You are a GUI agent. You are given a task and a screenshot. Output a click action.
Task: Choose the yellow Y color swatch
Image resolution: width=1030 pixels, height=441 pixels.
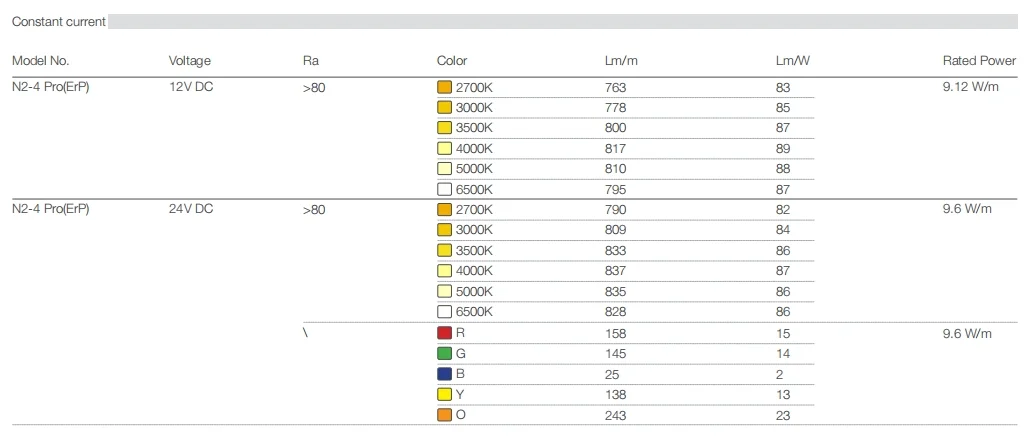[445, 394]
